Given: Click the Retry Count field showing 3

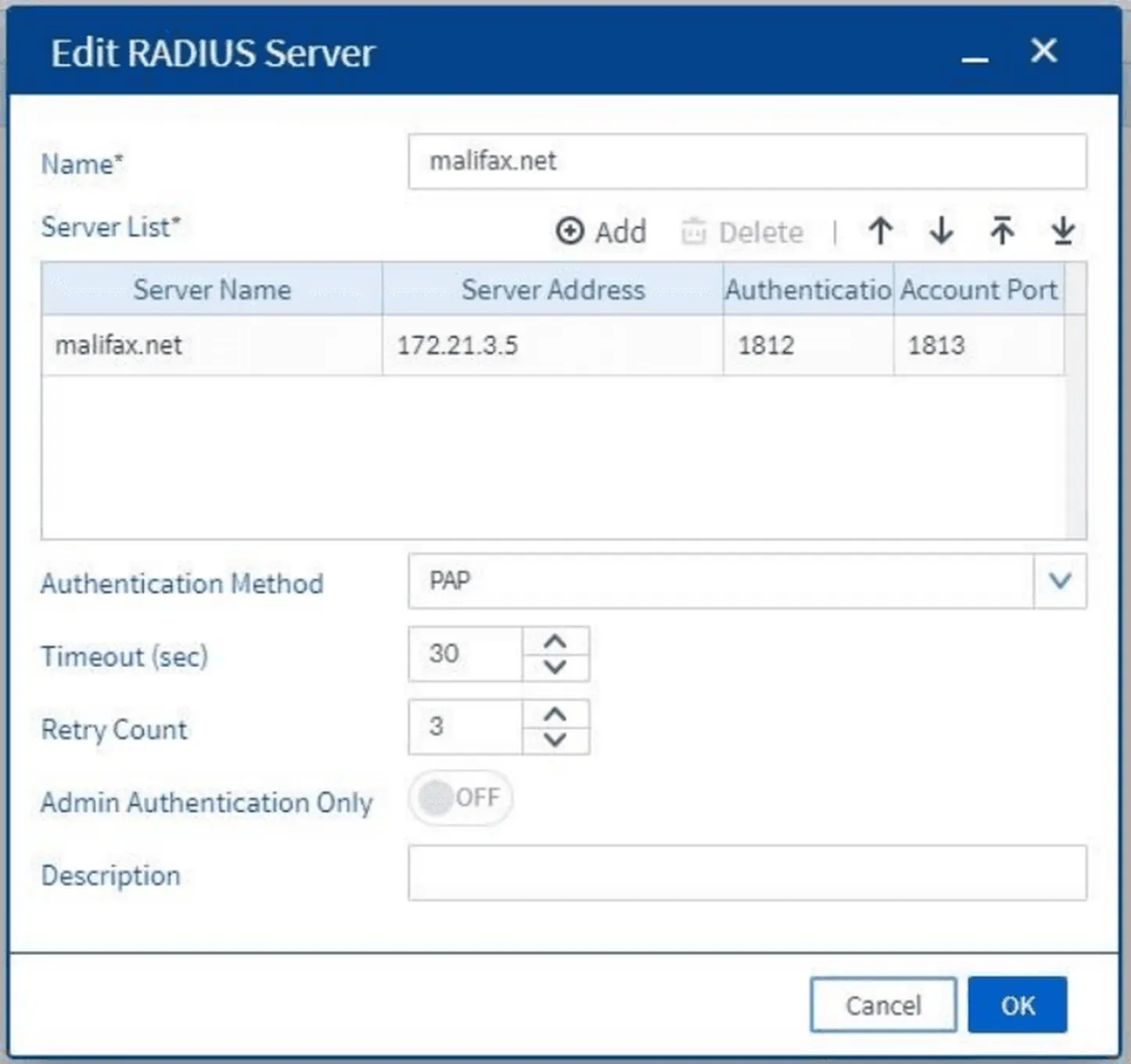Looking at the screenshot, I should (465, 727).
